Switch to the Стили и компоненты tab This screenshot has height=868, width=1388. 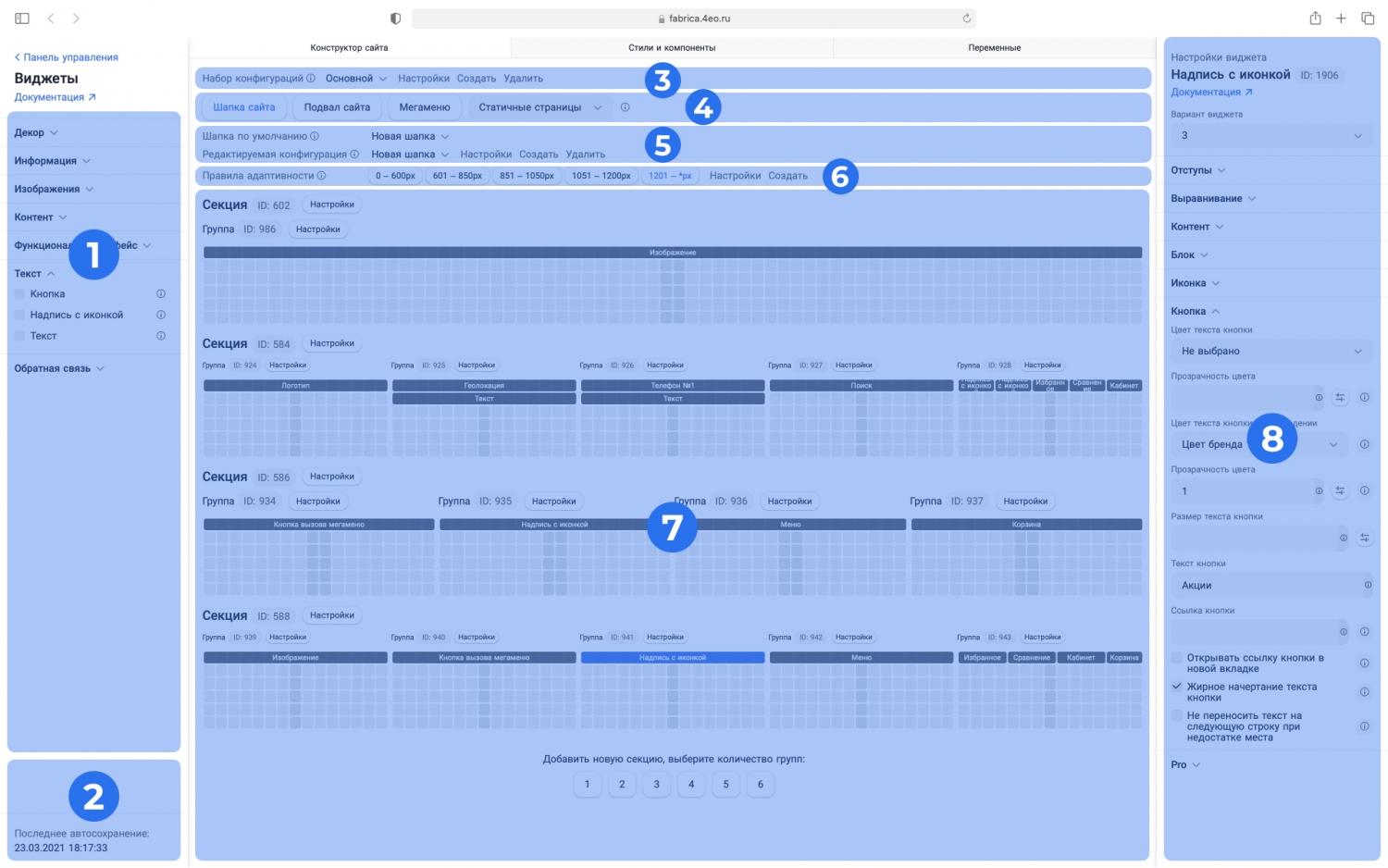coord(671,48)
